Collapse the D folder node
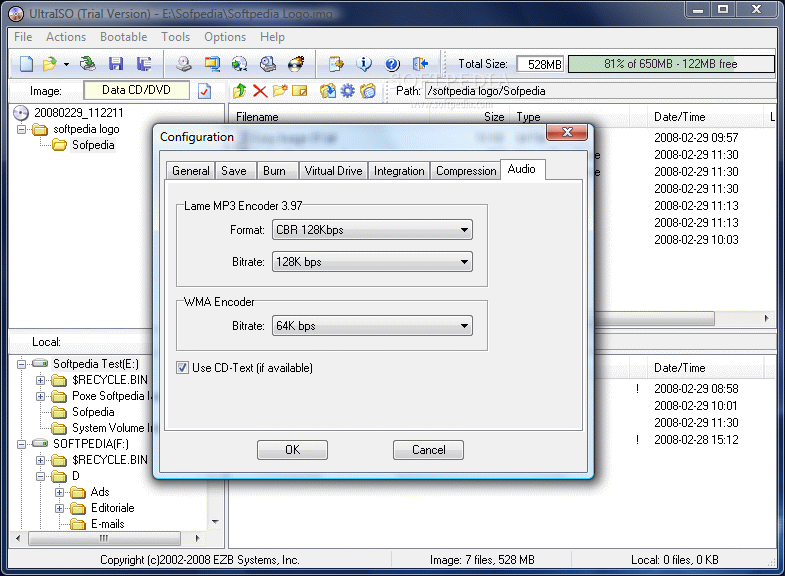This screenshot has height=576, width=785. (x=40, y=476)
